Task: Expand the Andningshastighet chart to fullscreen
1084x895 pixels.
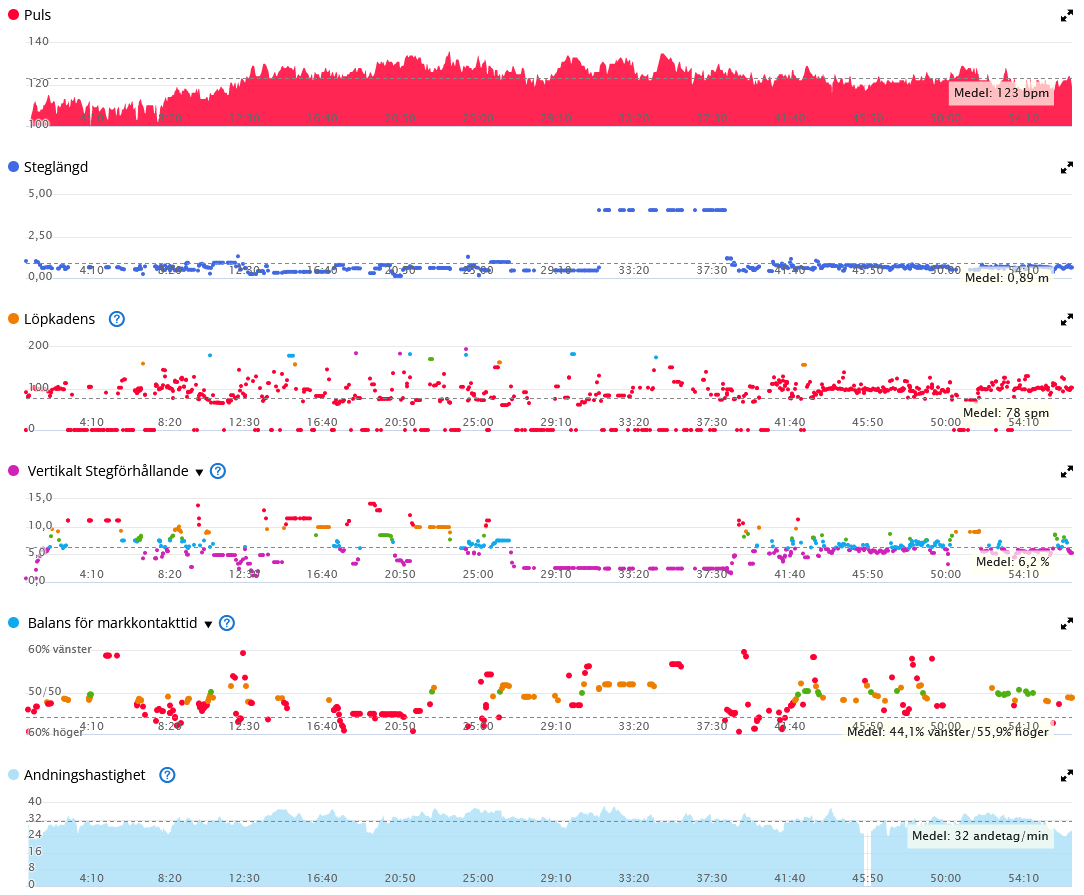Action: coord(1067,775)
